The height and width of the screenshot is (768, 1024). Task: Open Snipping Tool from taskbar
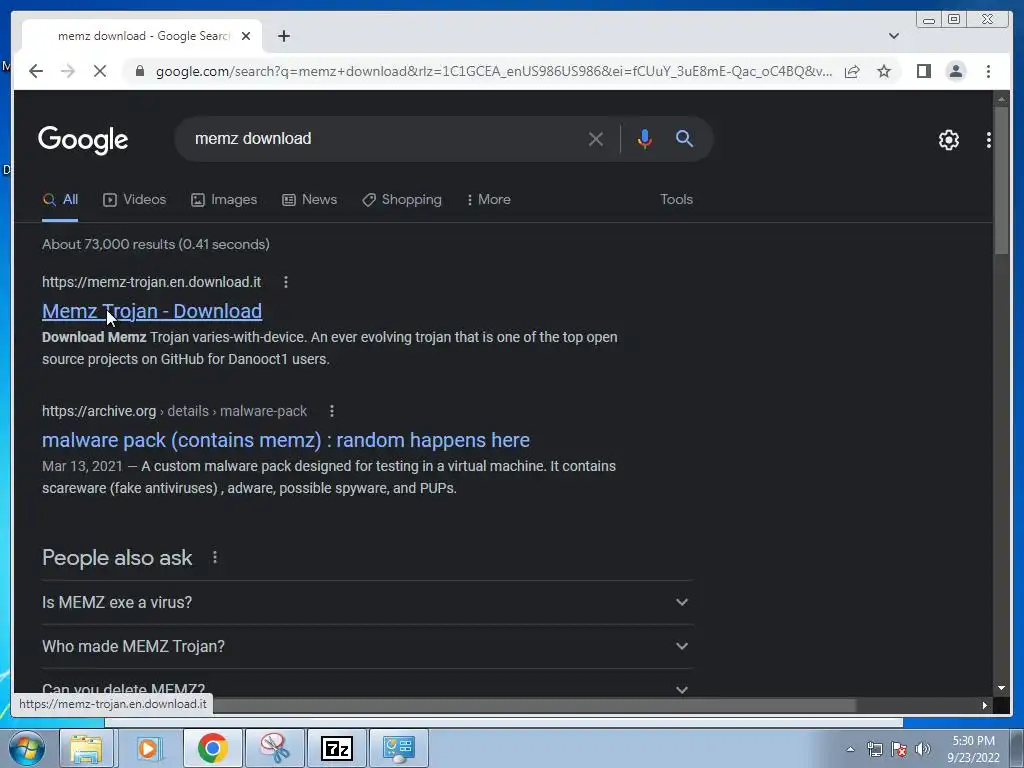coord(275,748)
